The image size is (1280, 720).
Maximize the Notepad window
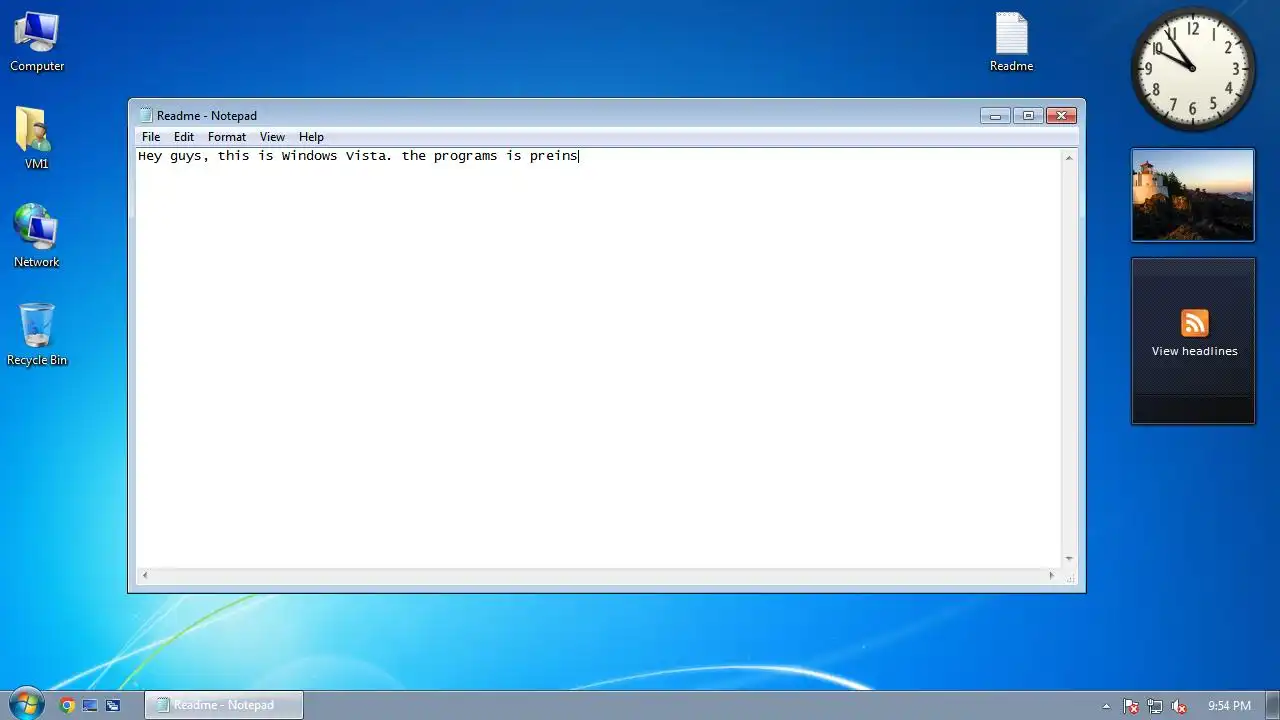1028,115
